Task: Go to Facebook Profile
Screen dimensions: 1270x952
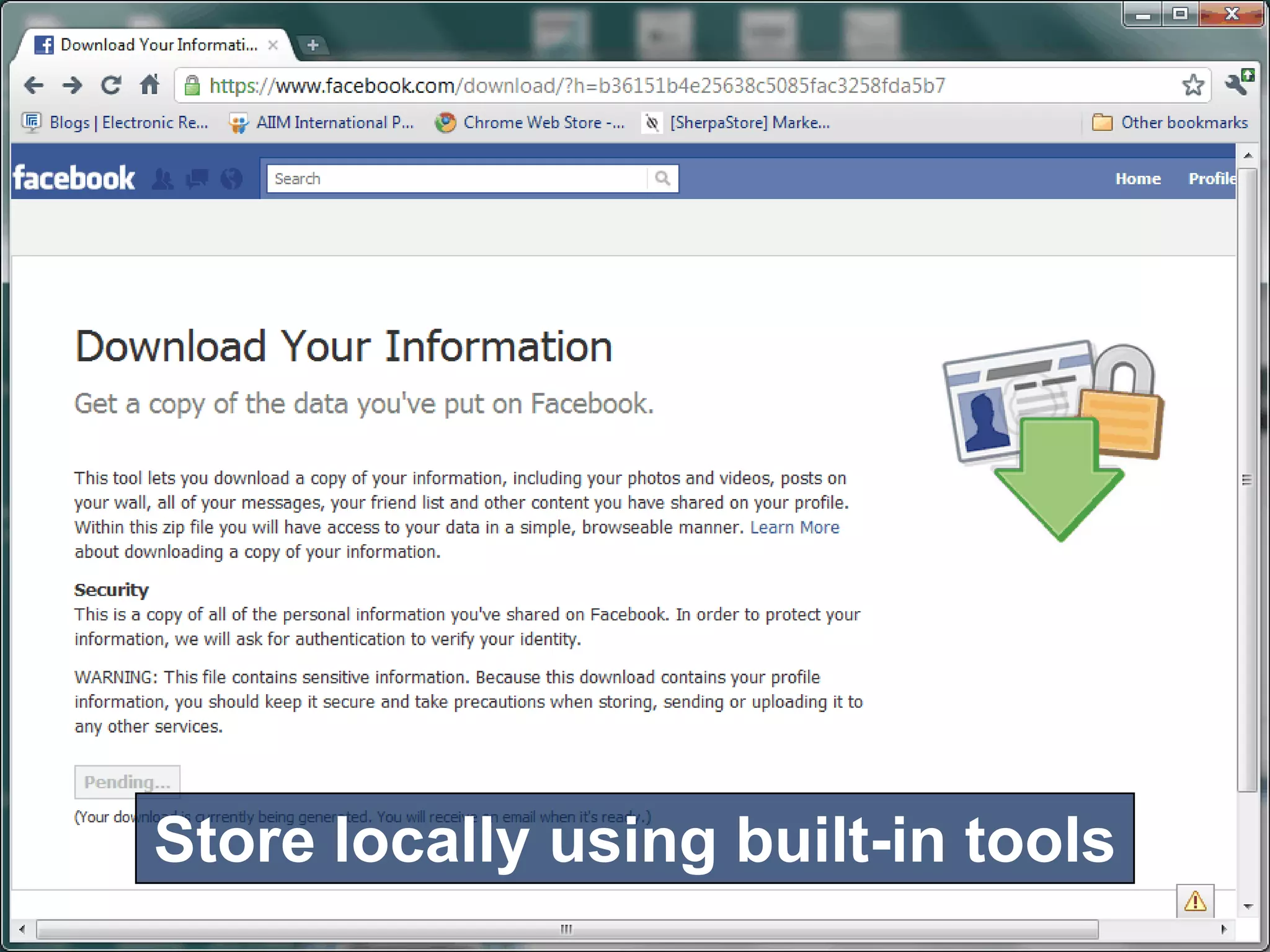Action: [x=1212, y=179]
